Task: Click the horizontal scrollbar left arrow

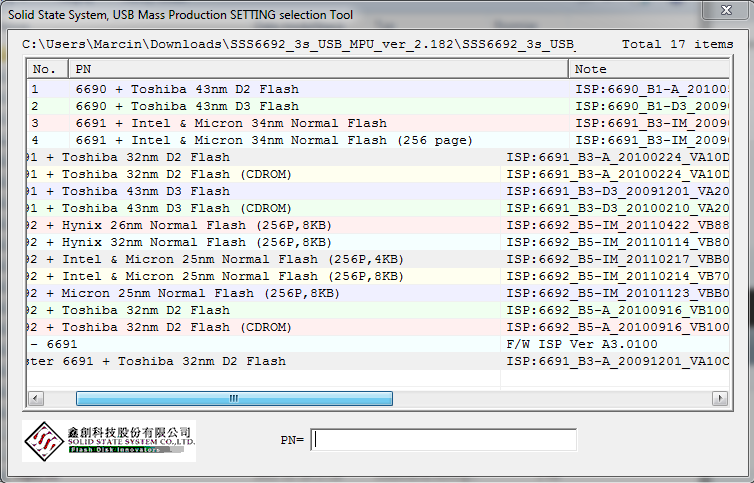Action: click(36, 398)
